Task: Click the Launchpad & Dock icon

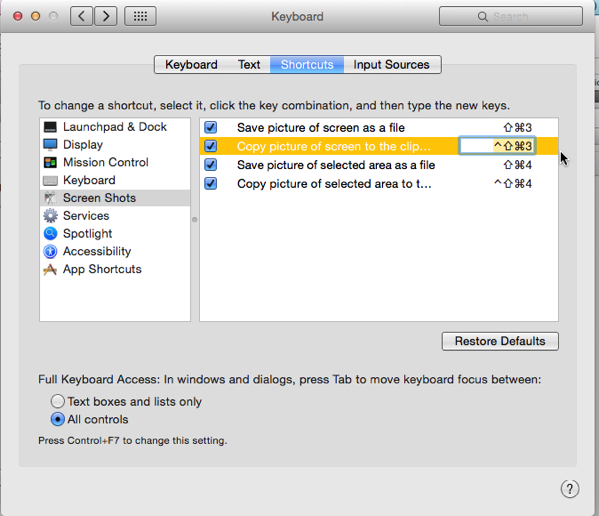Action: pos(50,127)
